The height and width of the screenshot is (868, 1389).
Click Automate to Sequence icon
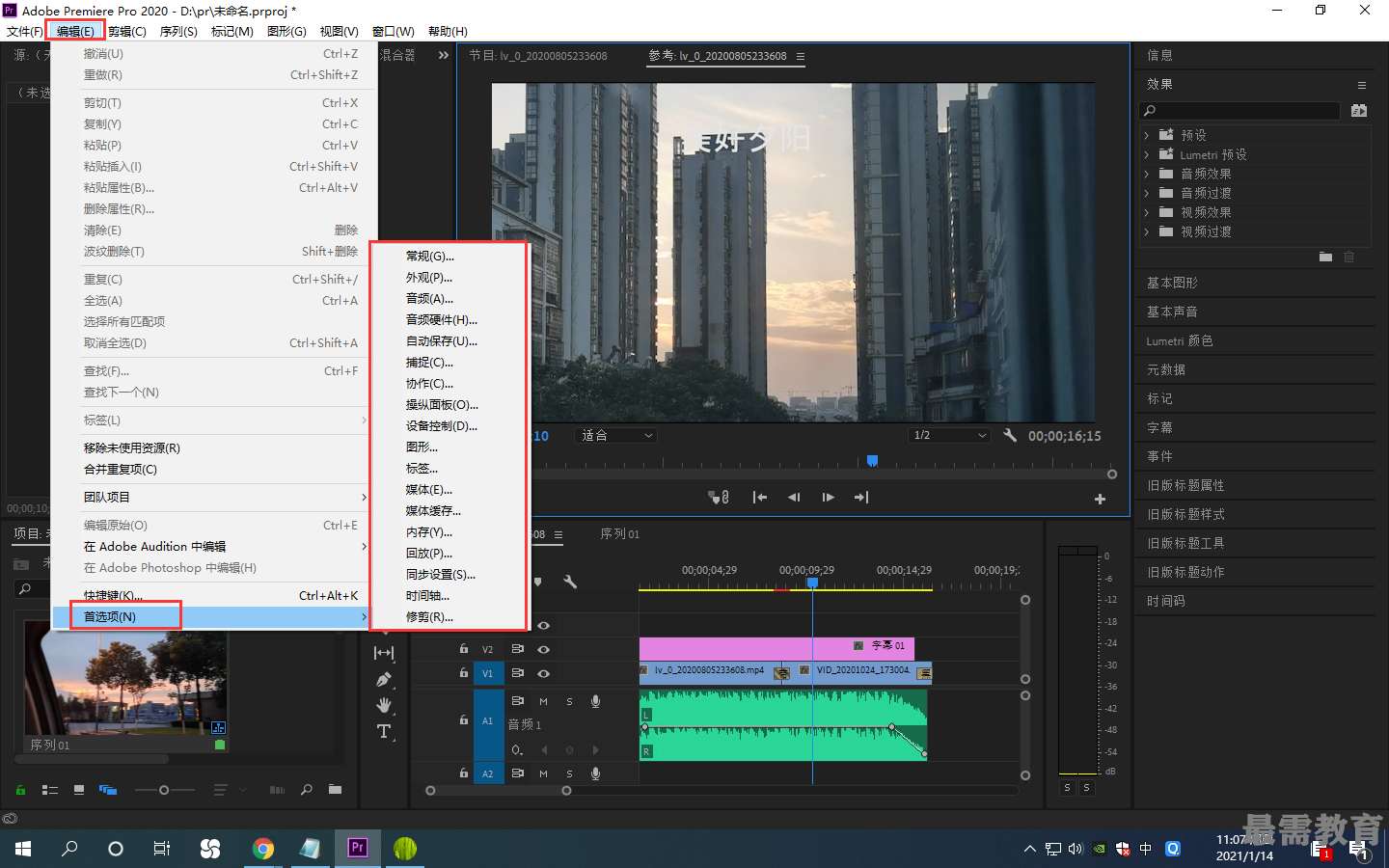(x=277, y=790)
